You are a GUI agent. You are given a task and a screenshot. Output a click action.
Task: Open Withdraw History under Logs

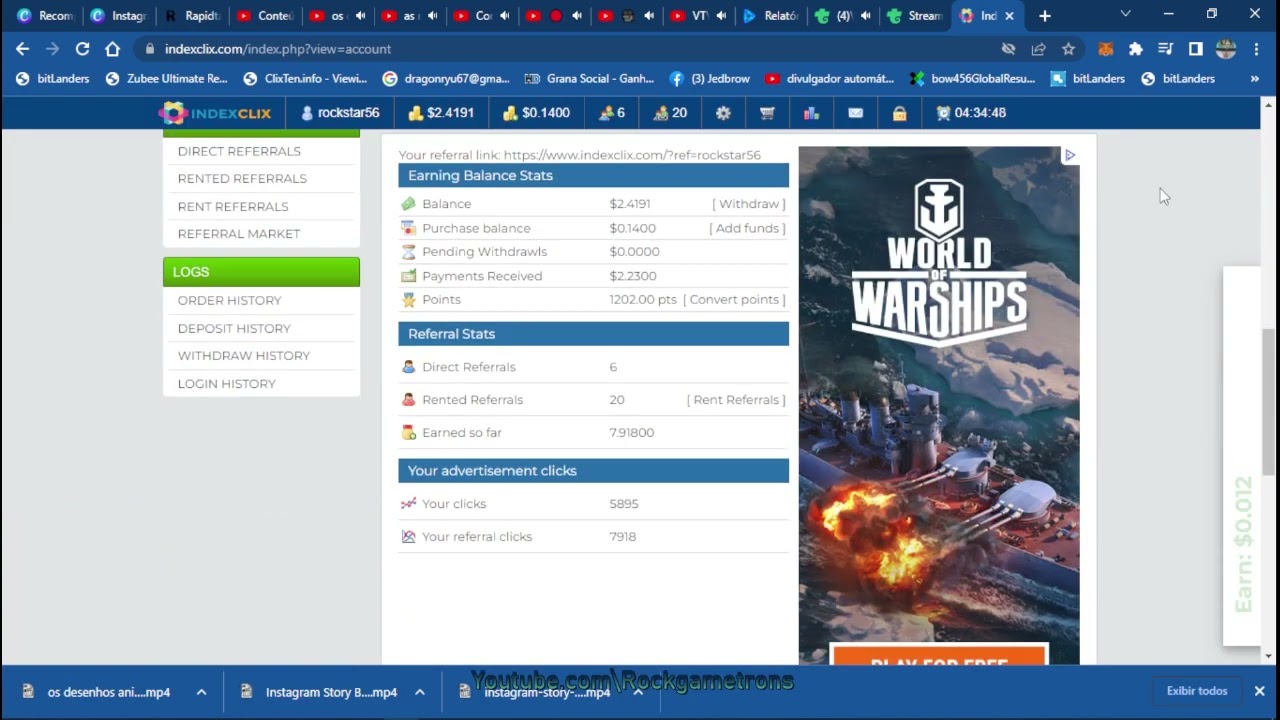[244, 355]
